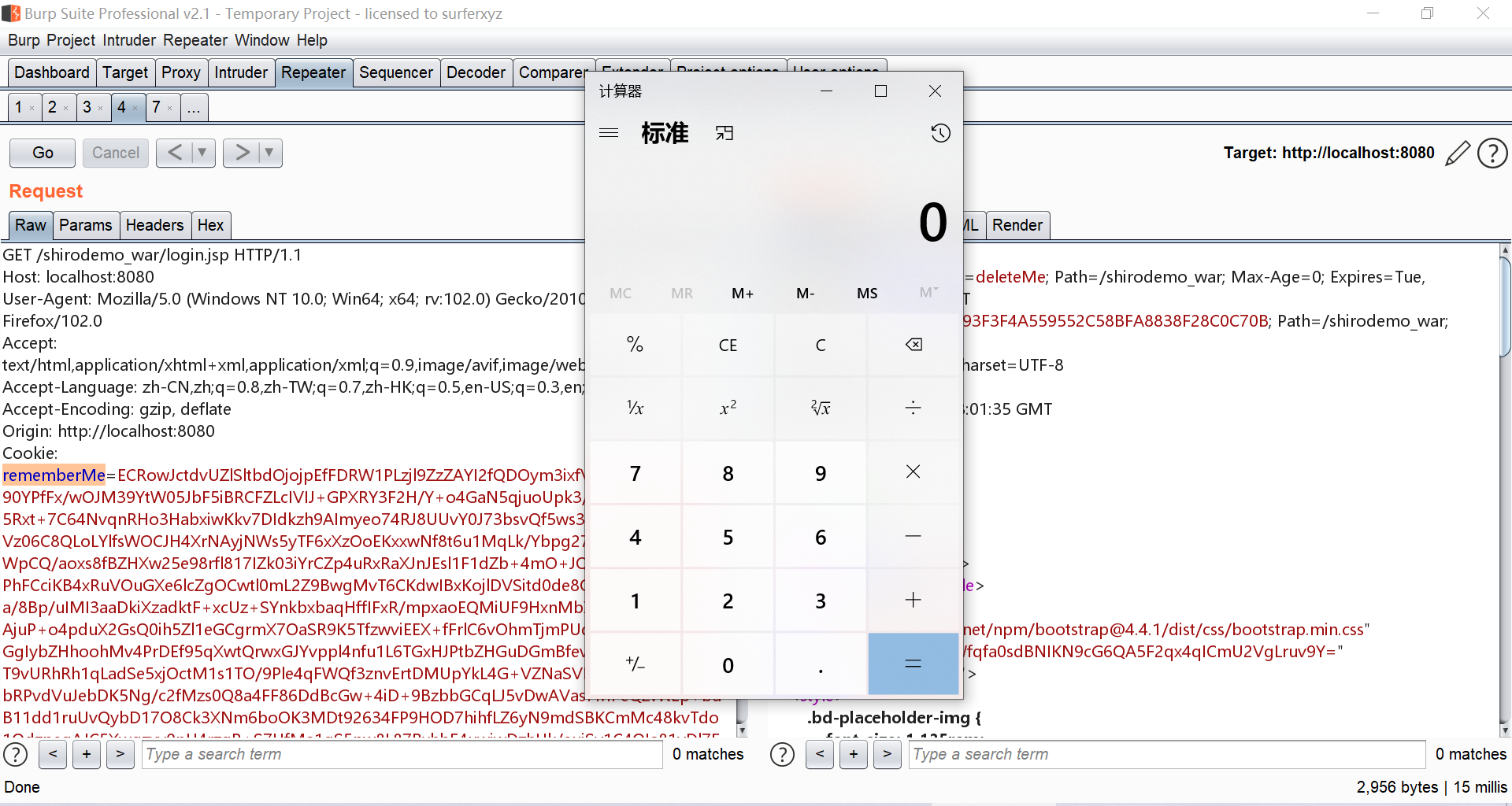Click the plus/minus sign toggle key
Image resolution: width=1512 pixels, height=806 pixels.
tap(635, 664)
